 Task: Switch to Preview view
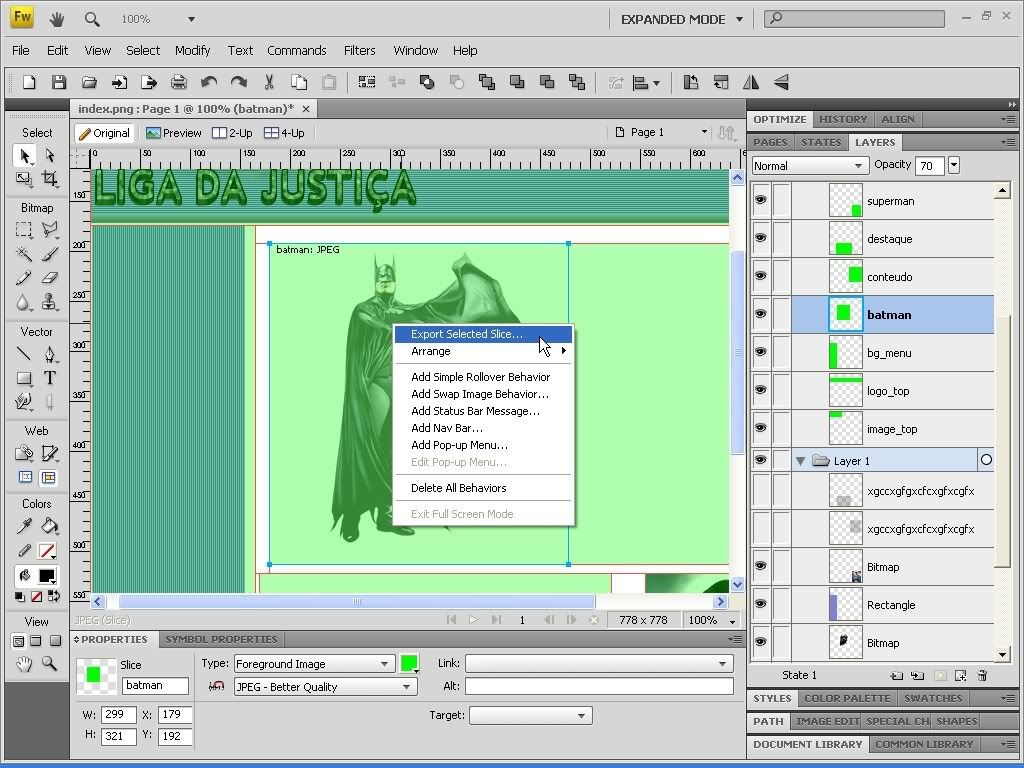click(174, 133)
